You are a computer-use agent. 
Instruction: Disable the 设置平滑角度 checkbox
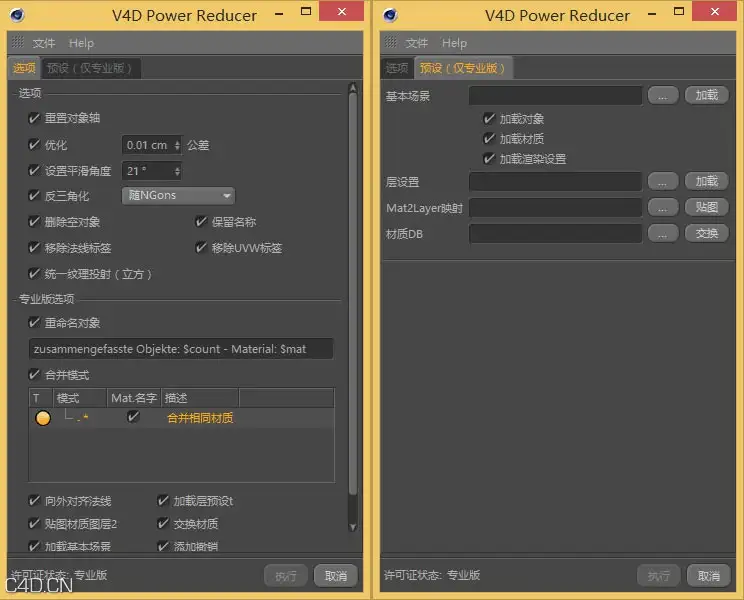(x=34, y=170)
